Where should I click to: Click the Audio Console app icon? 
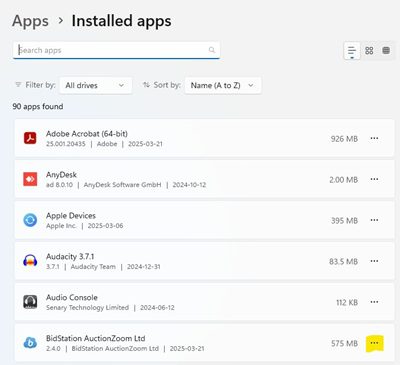tap(30, 302)
